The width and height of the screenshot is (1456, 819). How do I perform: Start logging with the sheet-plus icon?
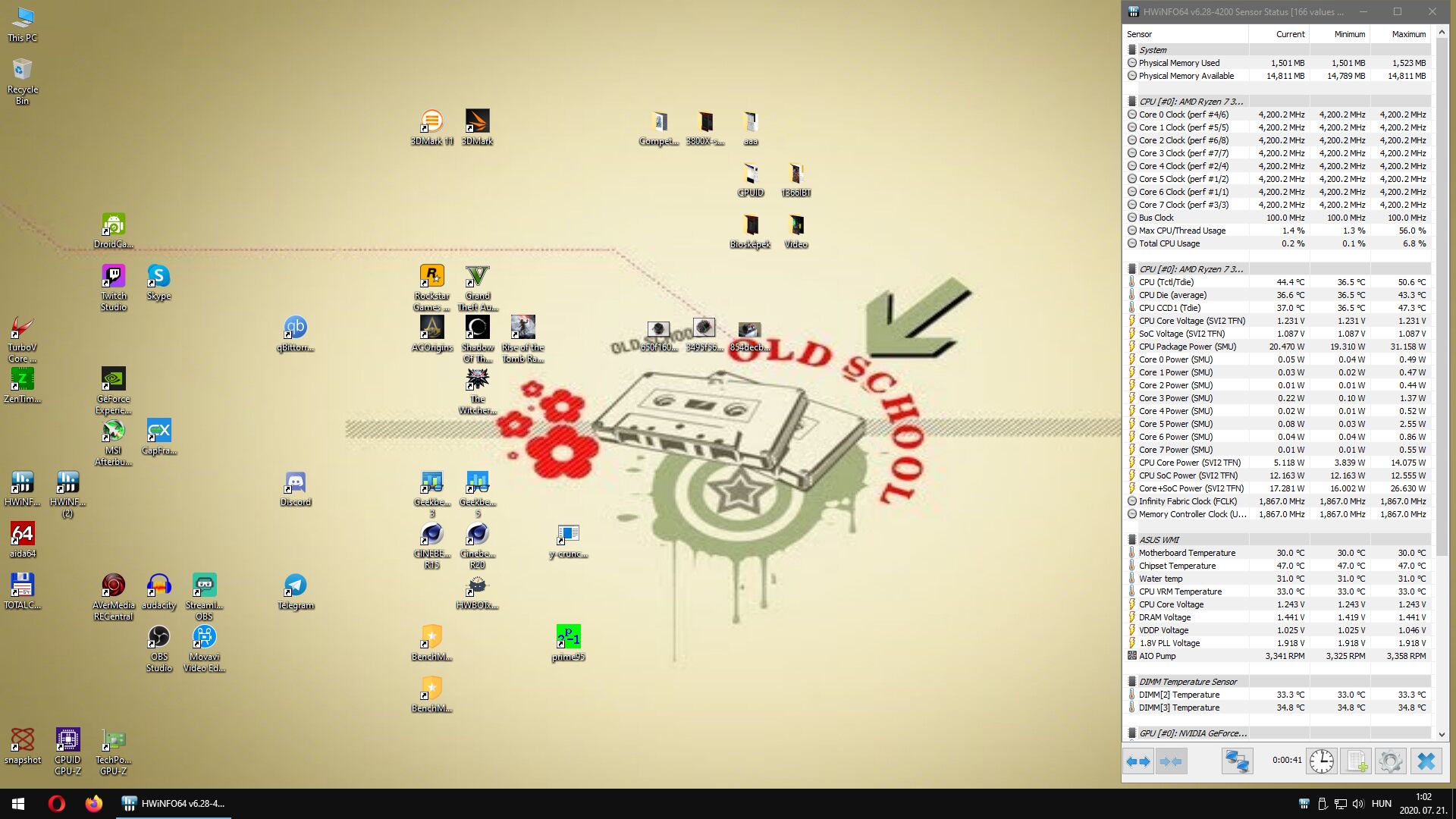point(1356,761)
